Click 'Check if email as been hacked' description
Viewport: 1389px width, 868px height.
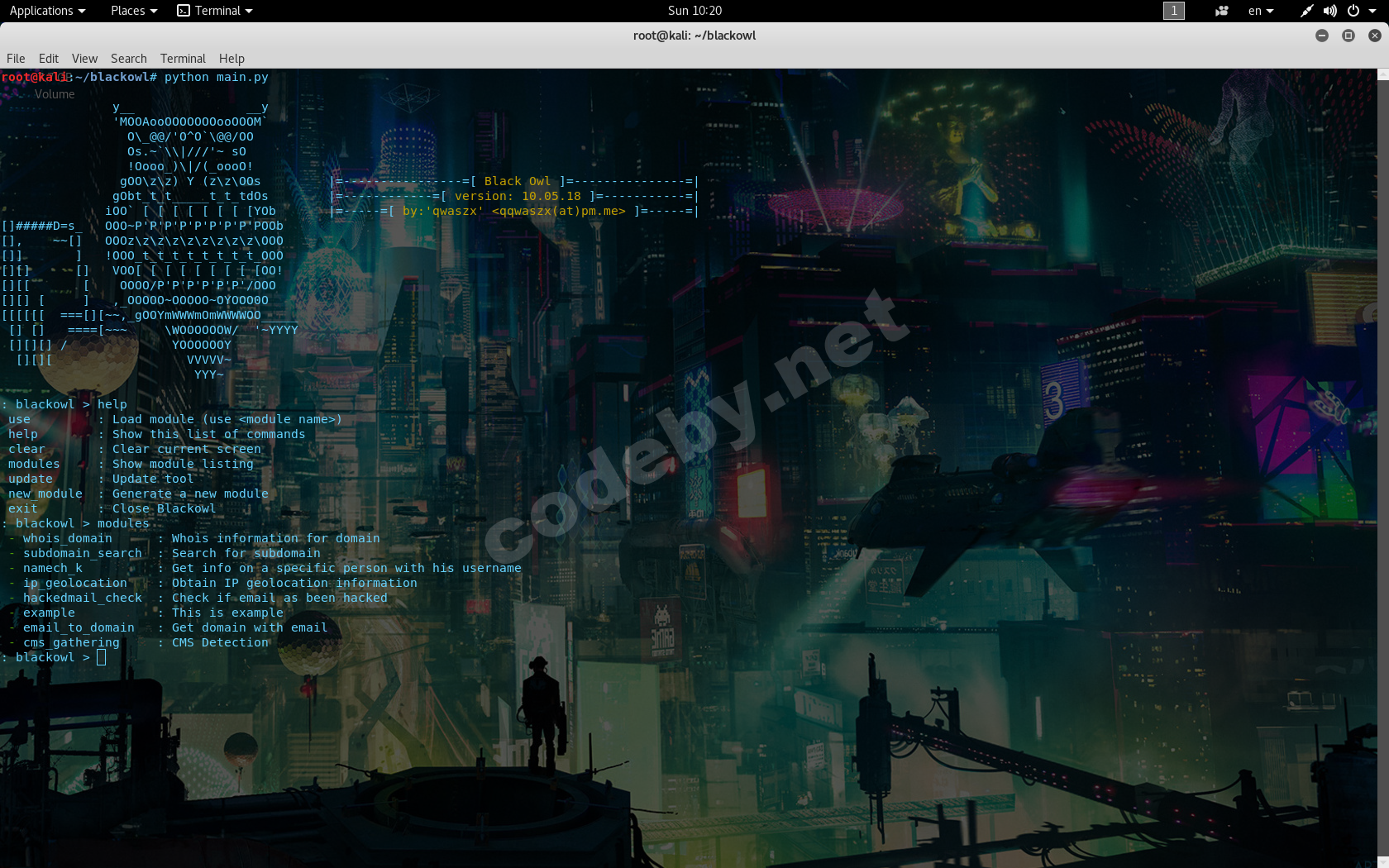(x=279, y=598)
